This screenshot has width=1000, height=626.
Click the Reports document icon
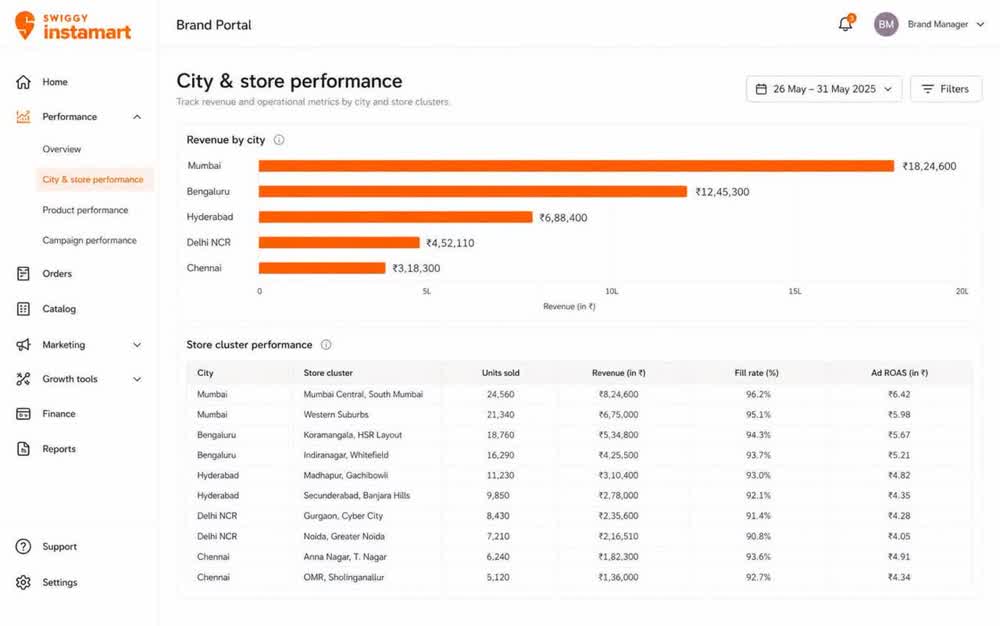(24, 449)
